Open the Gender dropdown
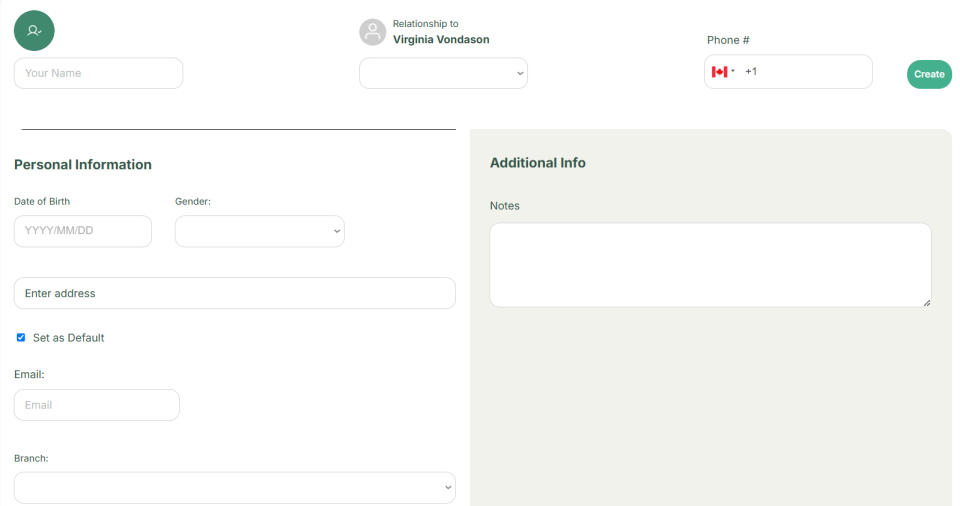The width and height of the screenshot is (960, 506). [x=260, y=231]
